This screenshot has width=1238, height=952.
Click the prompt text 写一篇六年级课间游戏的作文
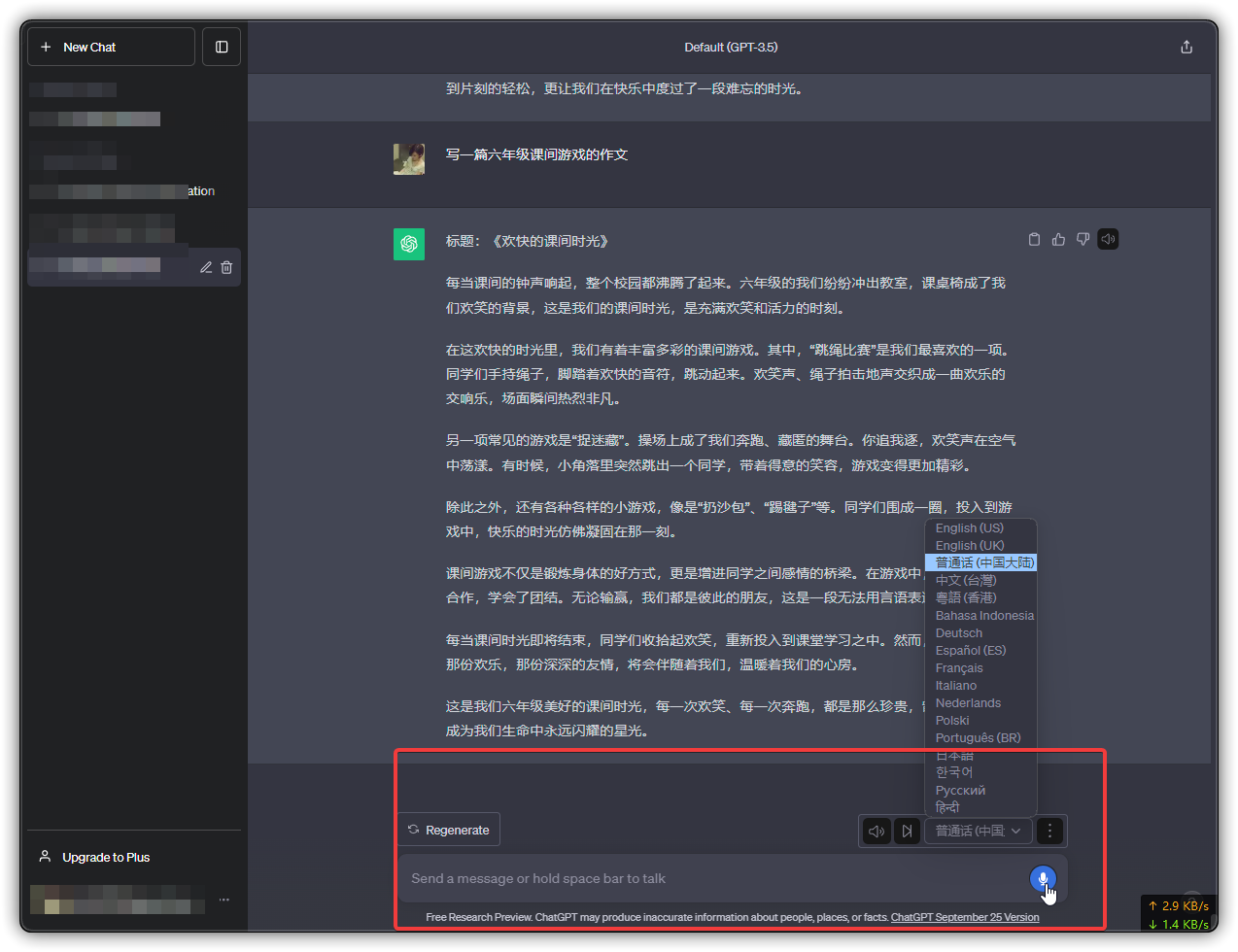click(x=536, y=154)
